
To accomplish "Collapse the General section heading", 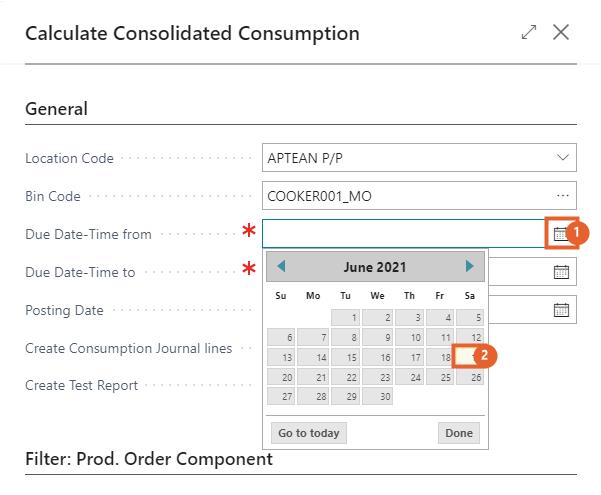I will pyautogui.click(x=56, y=109).
